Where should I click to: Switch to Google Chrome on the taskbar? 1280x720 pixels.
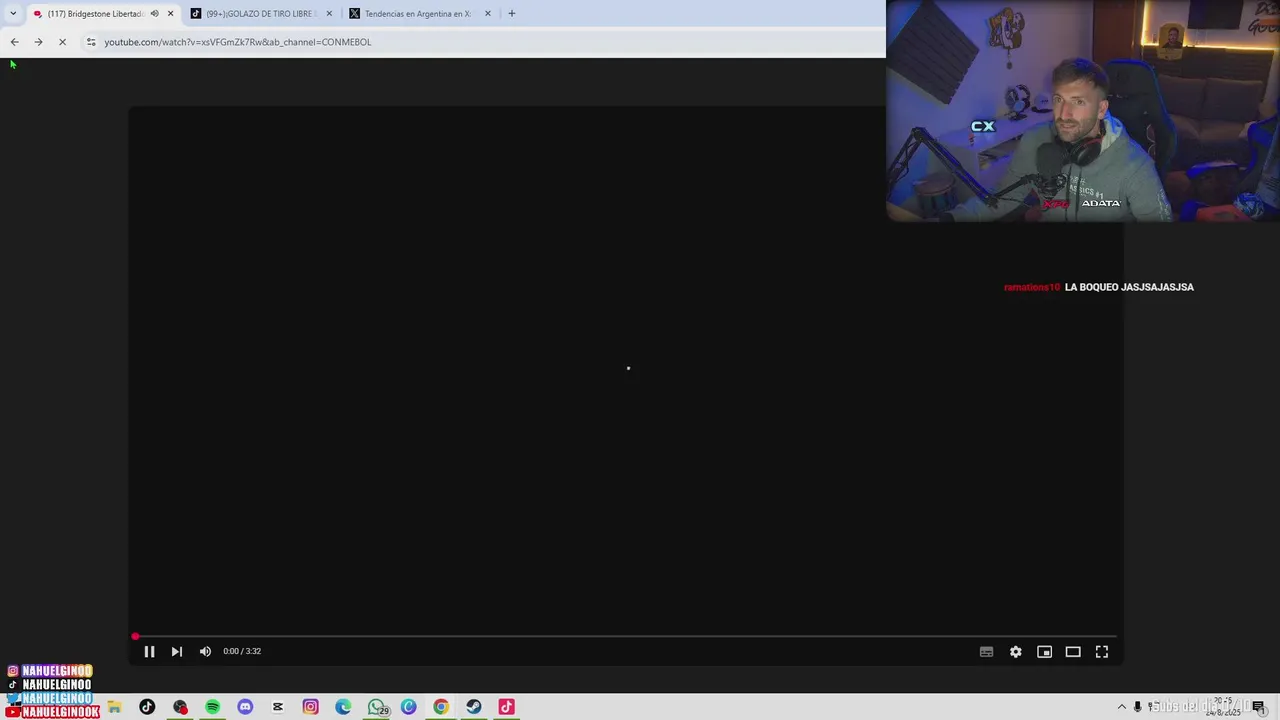(x=441, y=707)
